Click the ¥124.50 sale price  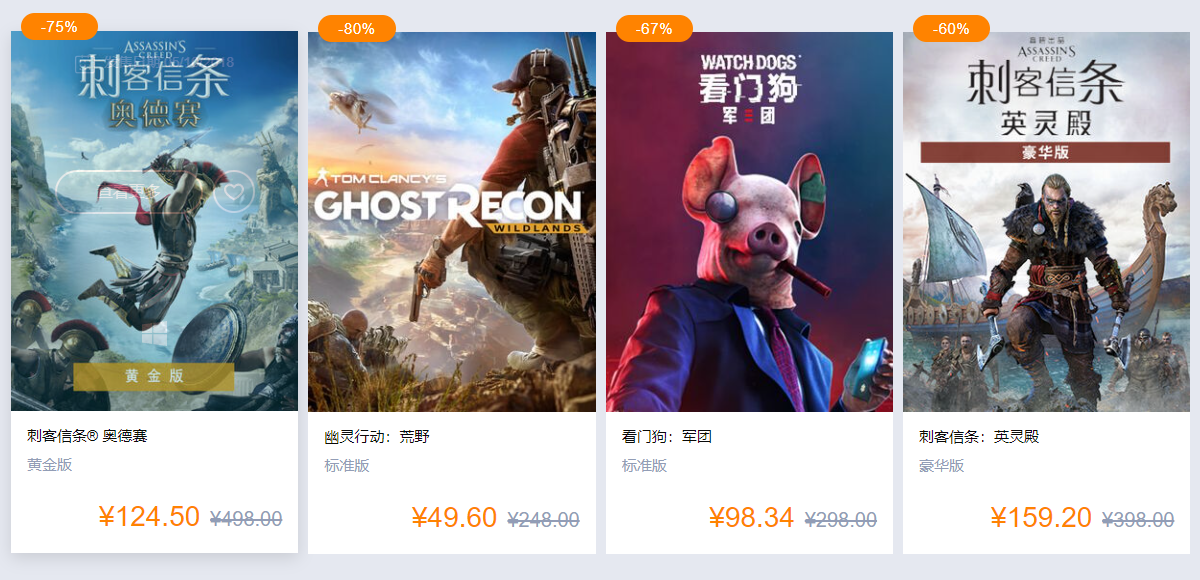pyautogui.click(x=149, y=517)
